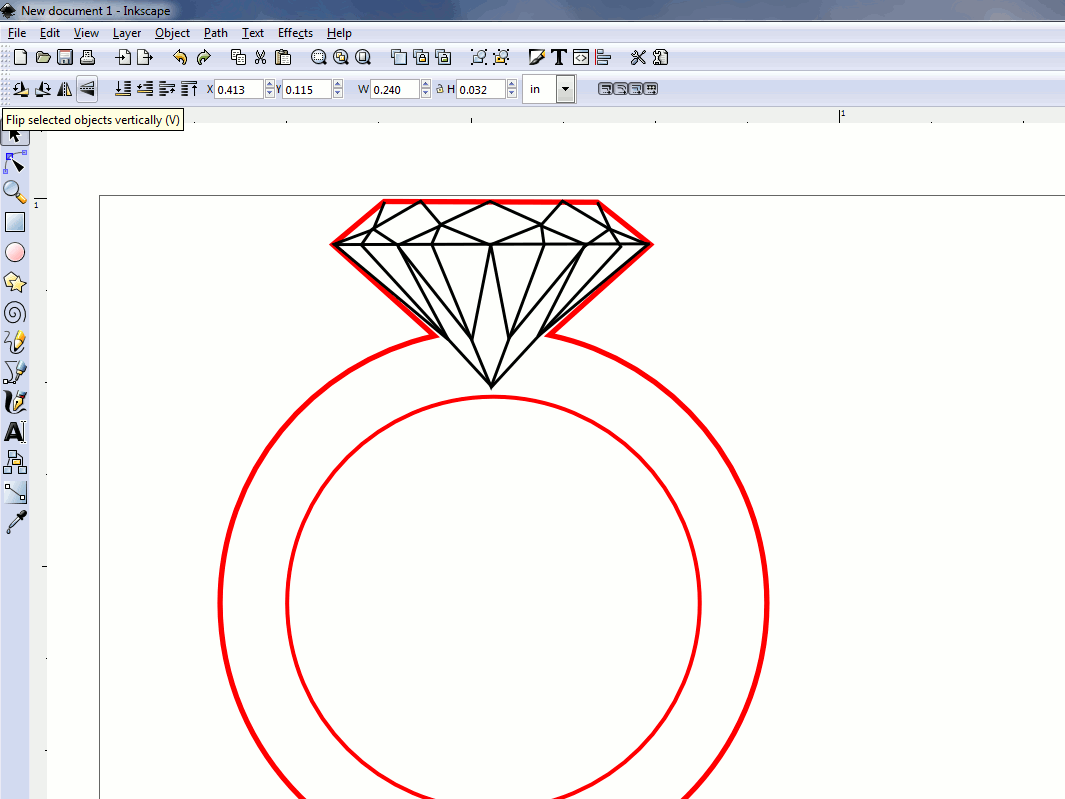Image resolution: width=1065 pixels, height=799 pixels.
Task: Increase the X position spinner value
Action: (270, 85)
